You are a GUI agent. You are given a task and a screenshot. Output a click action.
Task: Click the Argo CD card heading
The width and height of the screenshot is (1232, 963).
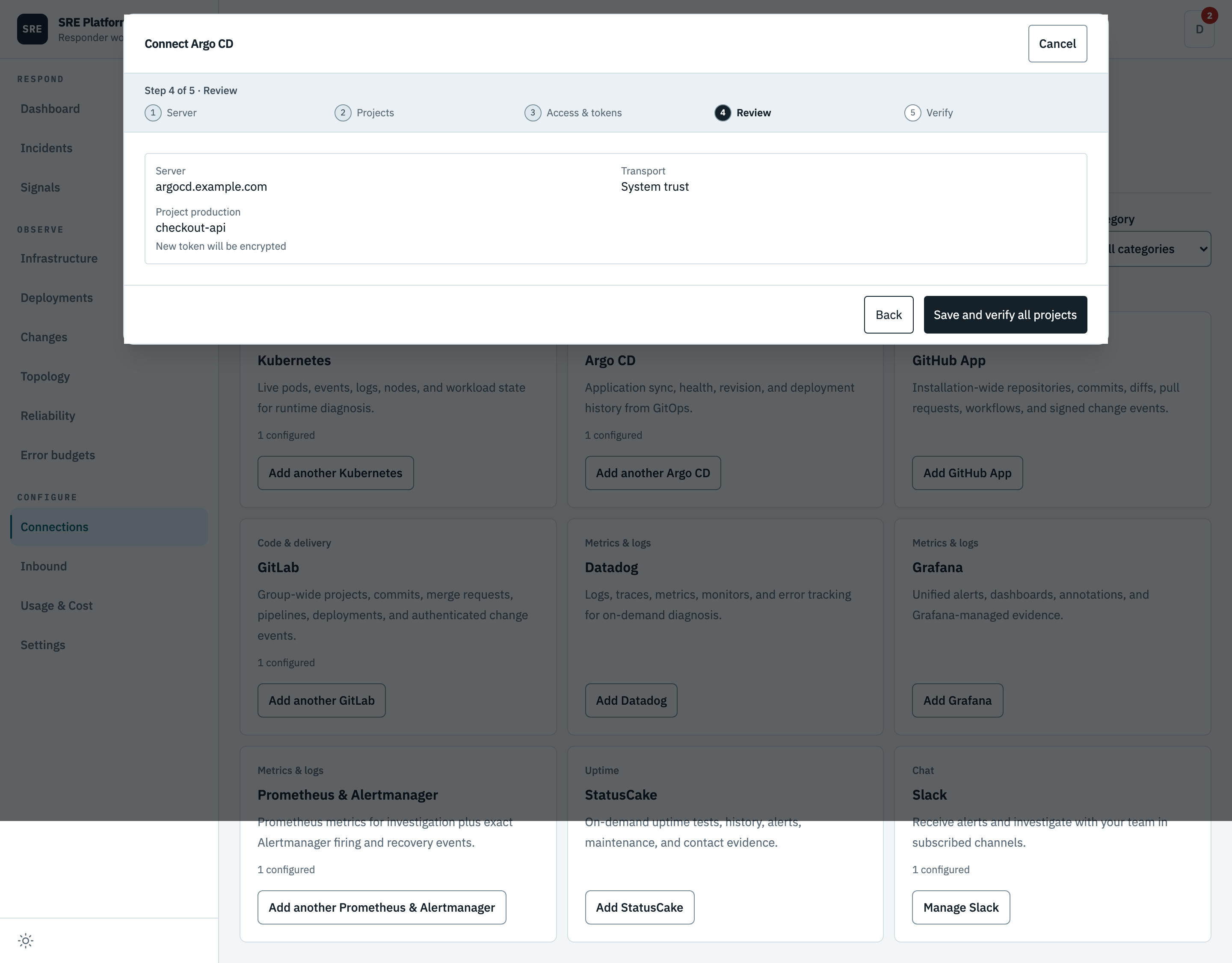610,361
